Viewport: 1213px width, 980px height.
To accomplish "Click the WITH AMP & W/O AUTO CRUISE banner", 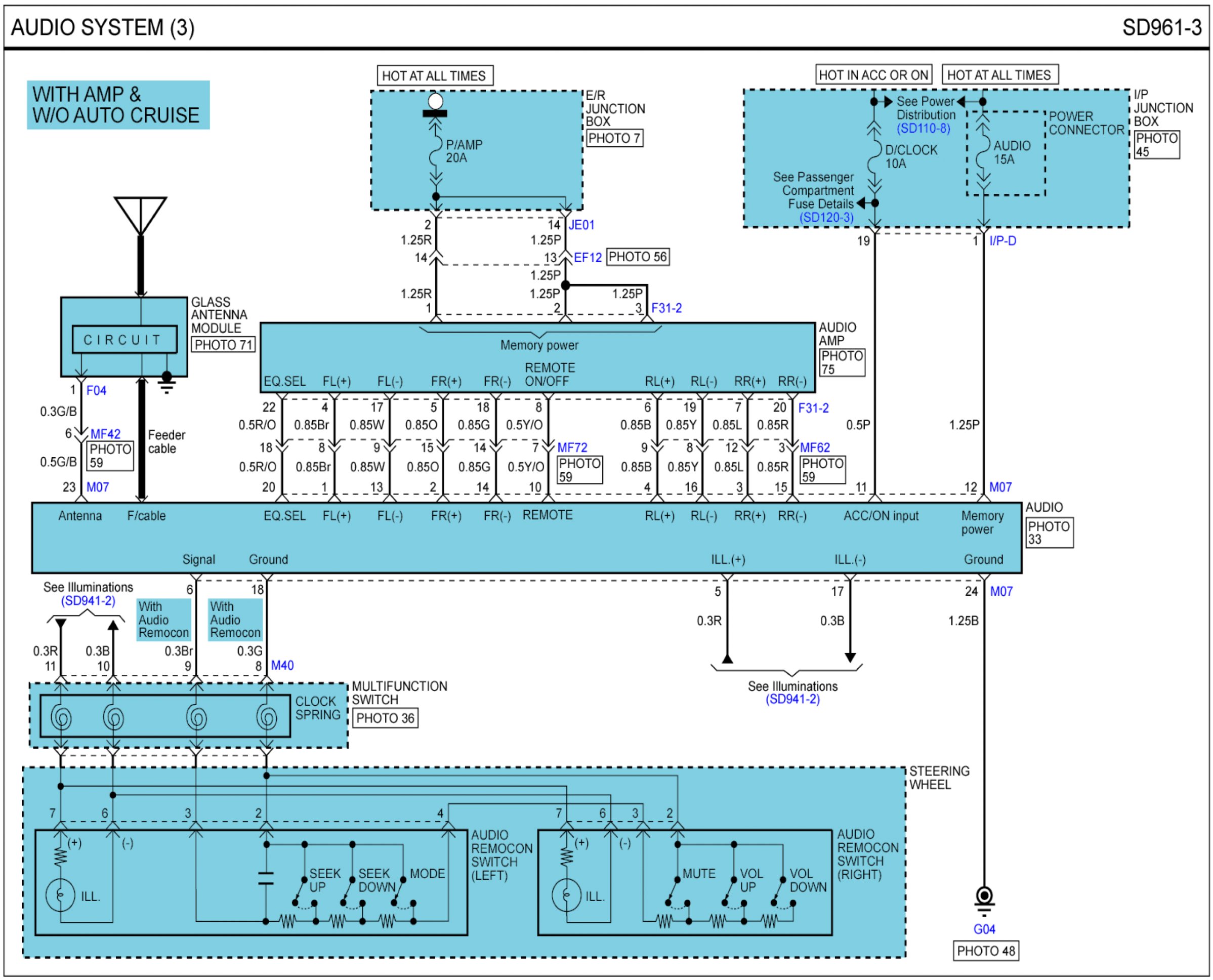I will click(118, 105).
